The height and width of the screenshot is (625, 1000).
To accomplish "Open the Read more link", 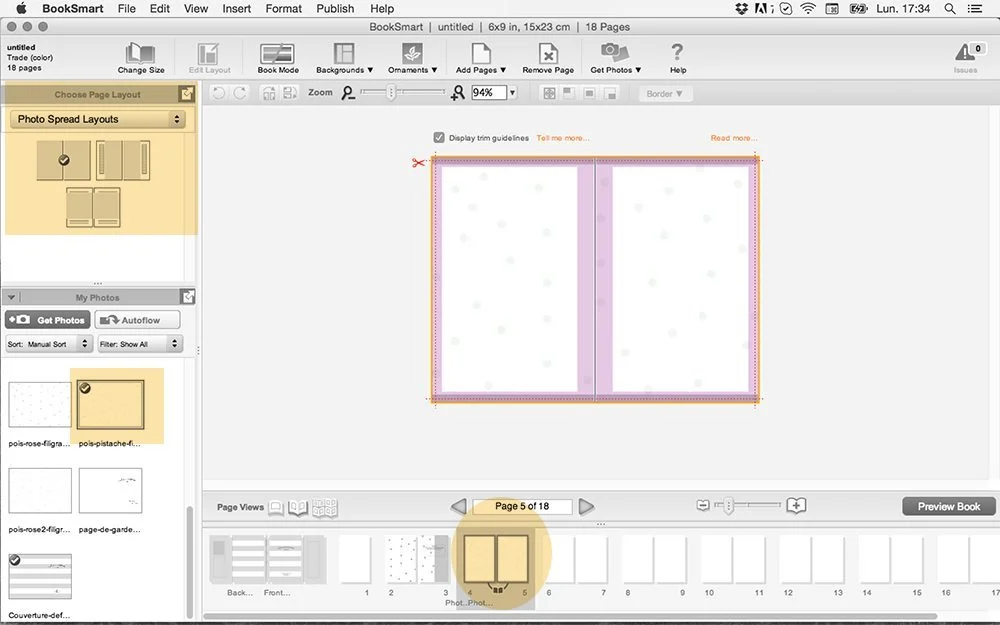I will (733, 138).
